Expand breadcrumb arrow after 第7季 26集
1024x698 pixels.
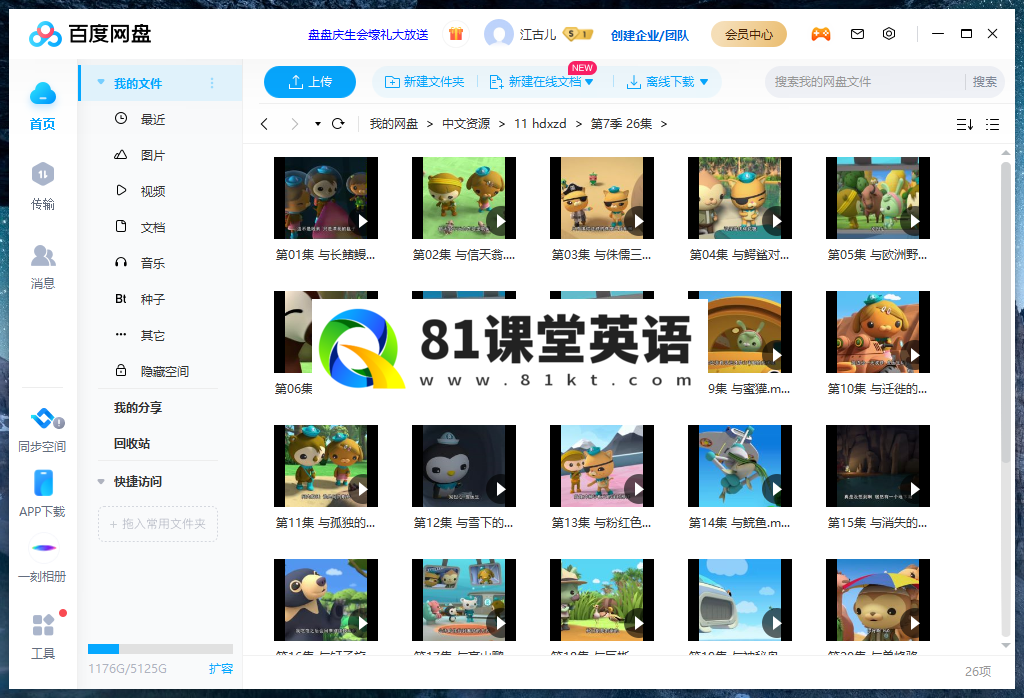664,124
